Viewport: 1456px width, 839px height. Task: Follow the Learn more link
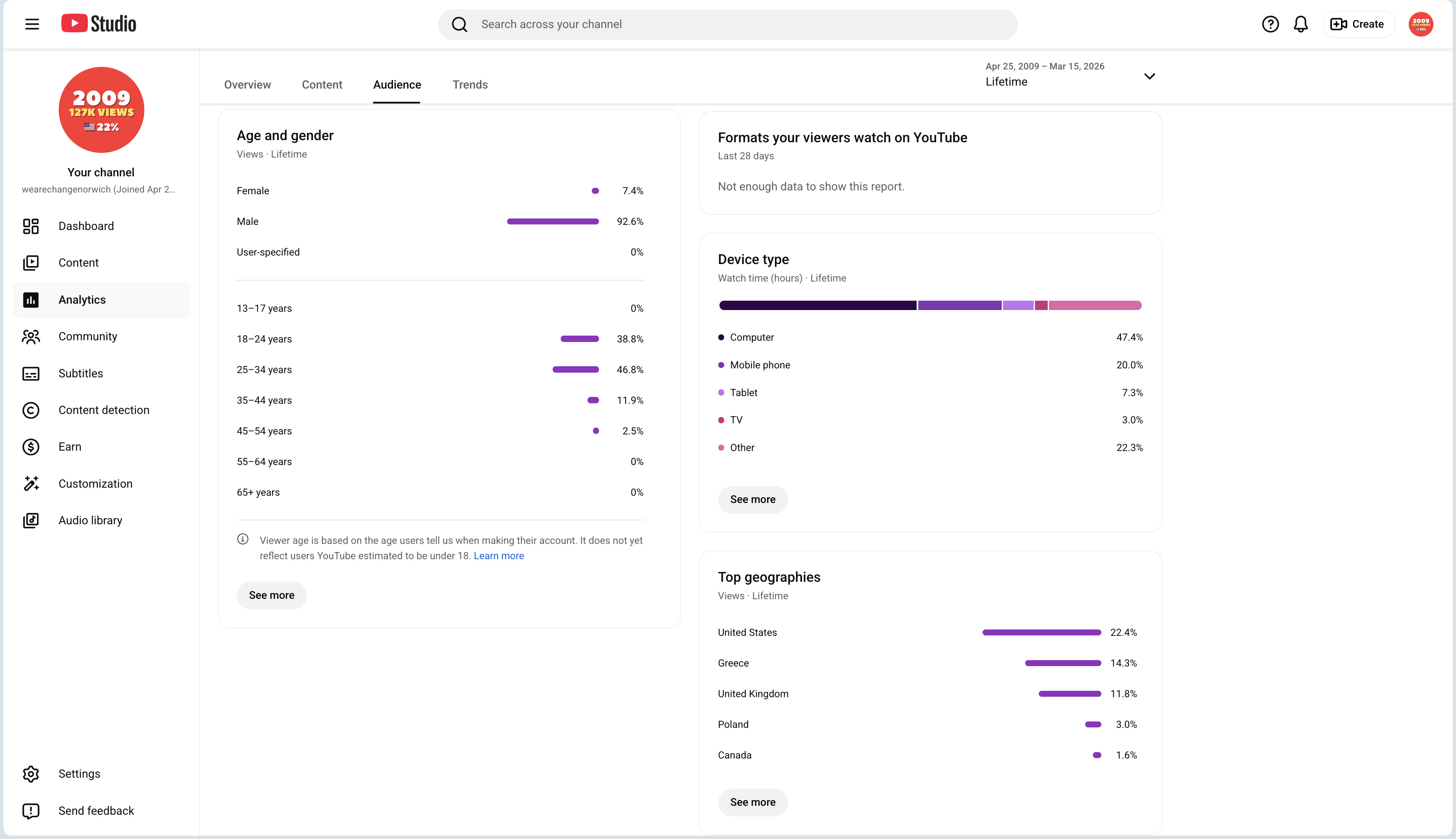(499, 556)
